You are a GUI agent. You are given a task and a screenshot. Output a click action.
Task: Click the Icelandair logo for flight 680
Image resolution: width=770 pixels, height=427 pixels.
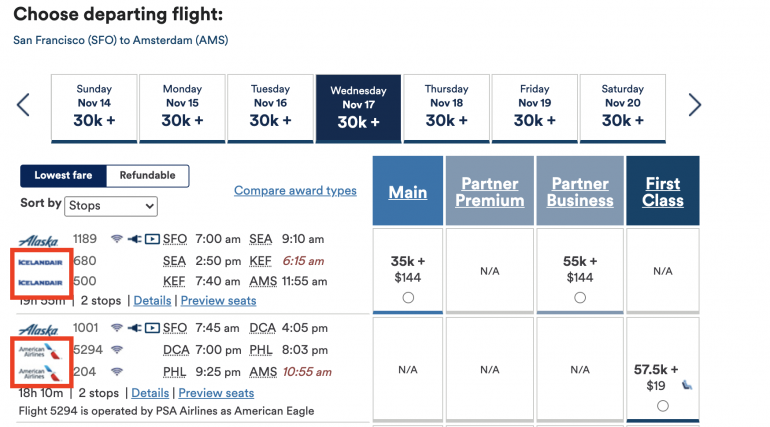click(41, 261)
